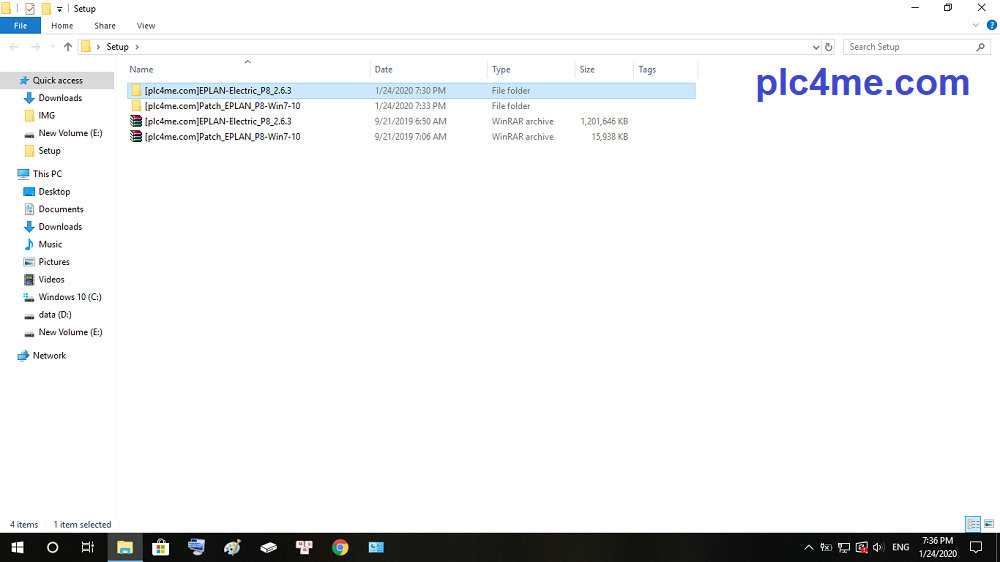Viewport: 1000px width, 562px height.
Task: Open the View ribbon tab
Action: pos(146,26)
